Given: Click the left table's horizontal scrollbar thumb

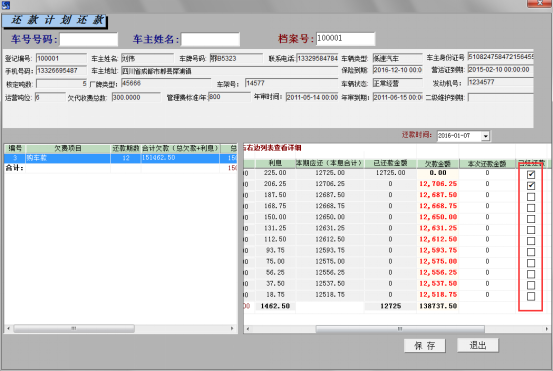Looking at the screenshot, I should coord(74,328).
